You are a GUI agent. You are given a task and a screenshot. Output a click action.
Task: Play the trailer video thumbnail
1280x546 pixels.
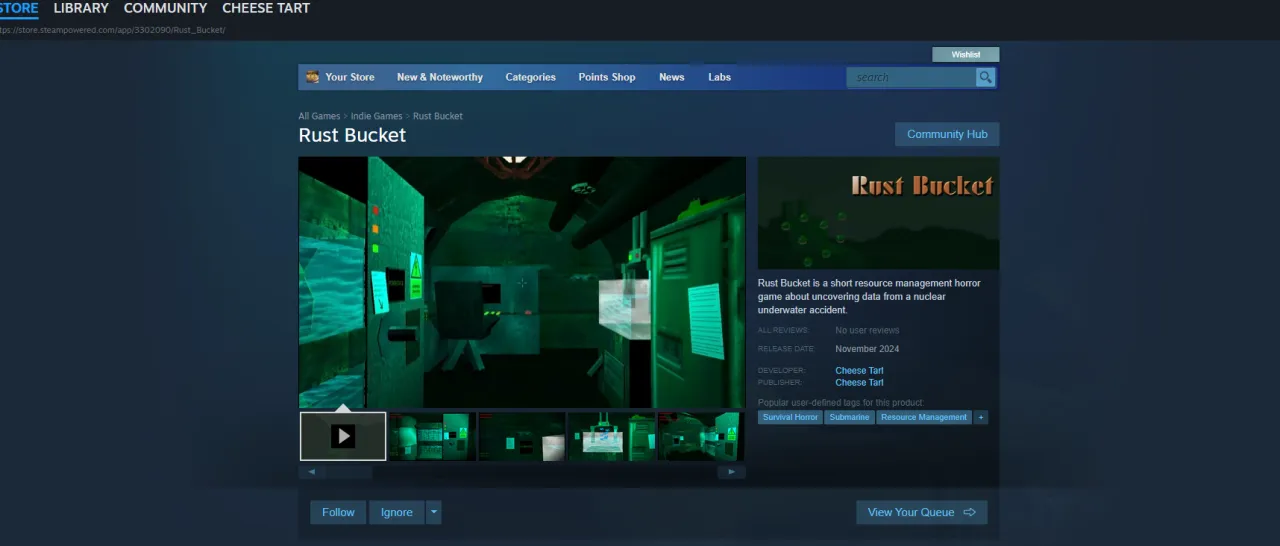pos(343,436)
